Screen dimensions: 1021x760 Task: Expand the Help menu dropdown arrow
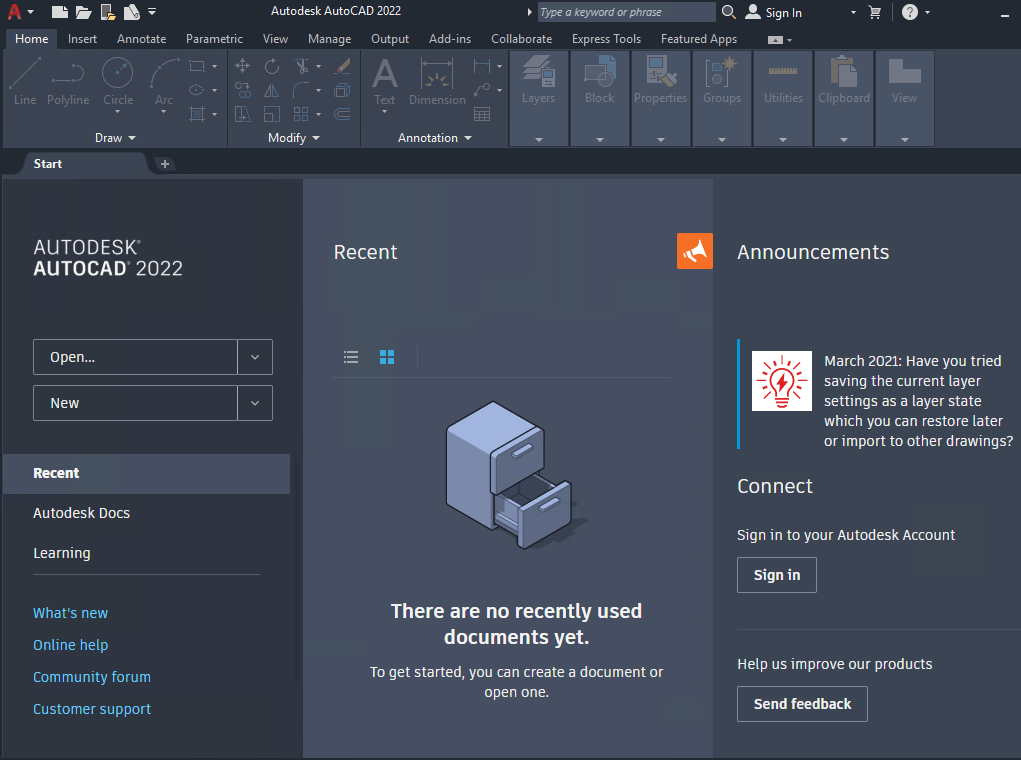coord(928,12)
